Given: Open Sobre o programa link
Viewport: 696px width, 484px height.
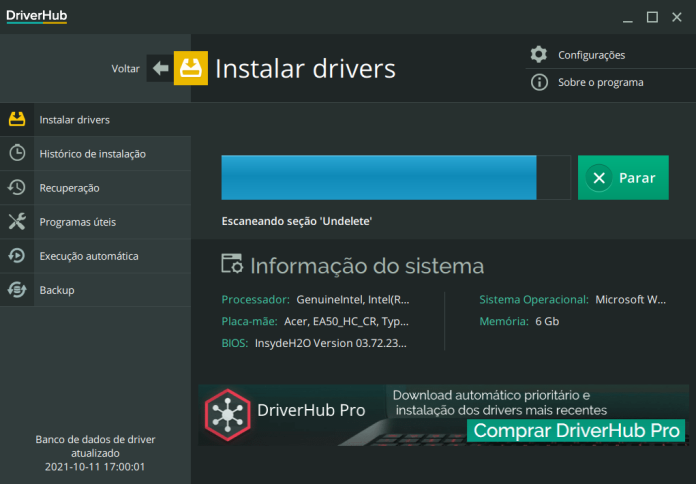Looking at the screenshot, I should click(601, 83).
